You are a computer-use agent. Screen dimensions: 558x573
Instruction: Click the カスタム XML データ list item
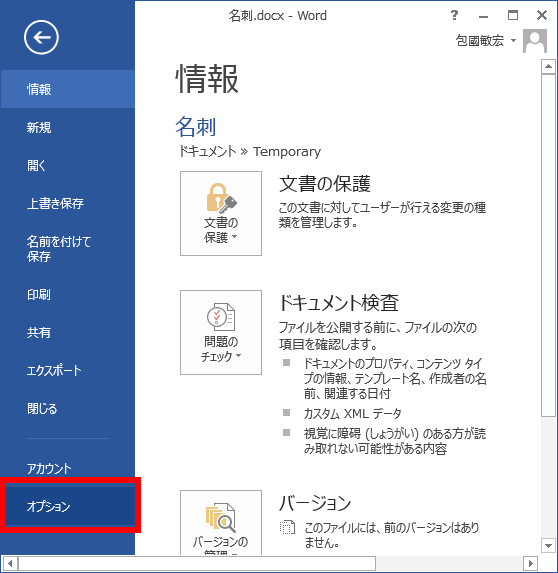pyautogui.click(x=353, y=413)
